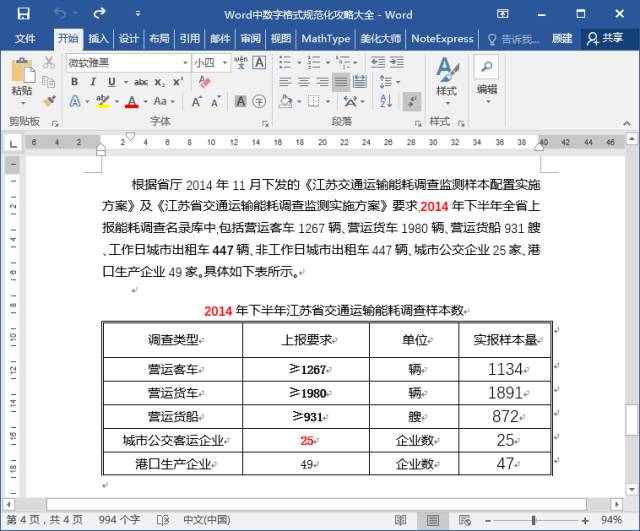Image resolution: width=640 pixels, height=531 pixels.
Task: Apply strikethrough abc formatting
Action: (141, 82)
